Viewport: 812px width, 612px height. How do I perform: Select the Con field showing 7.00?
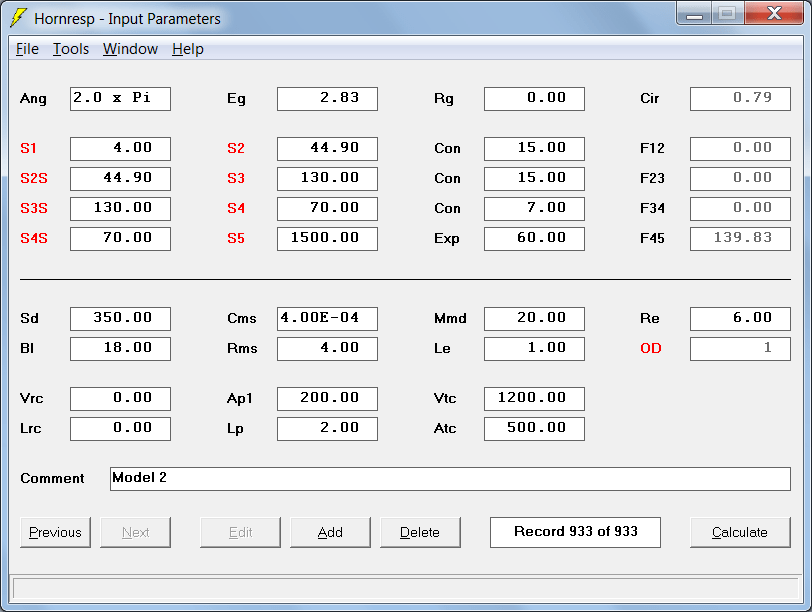(x=534, y=209)
